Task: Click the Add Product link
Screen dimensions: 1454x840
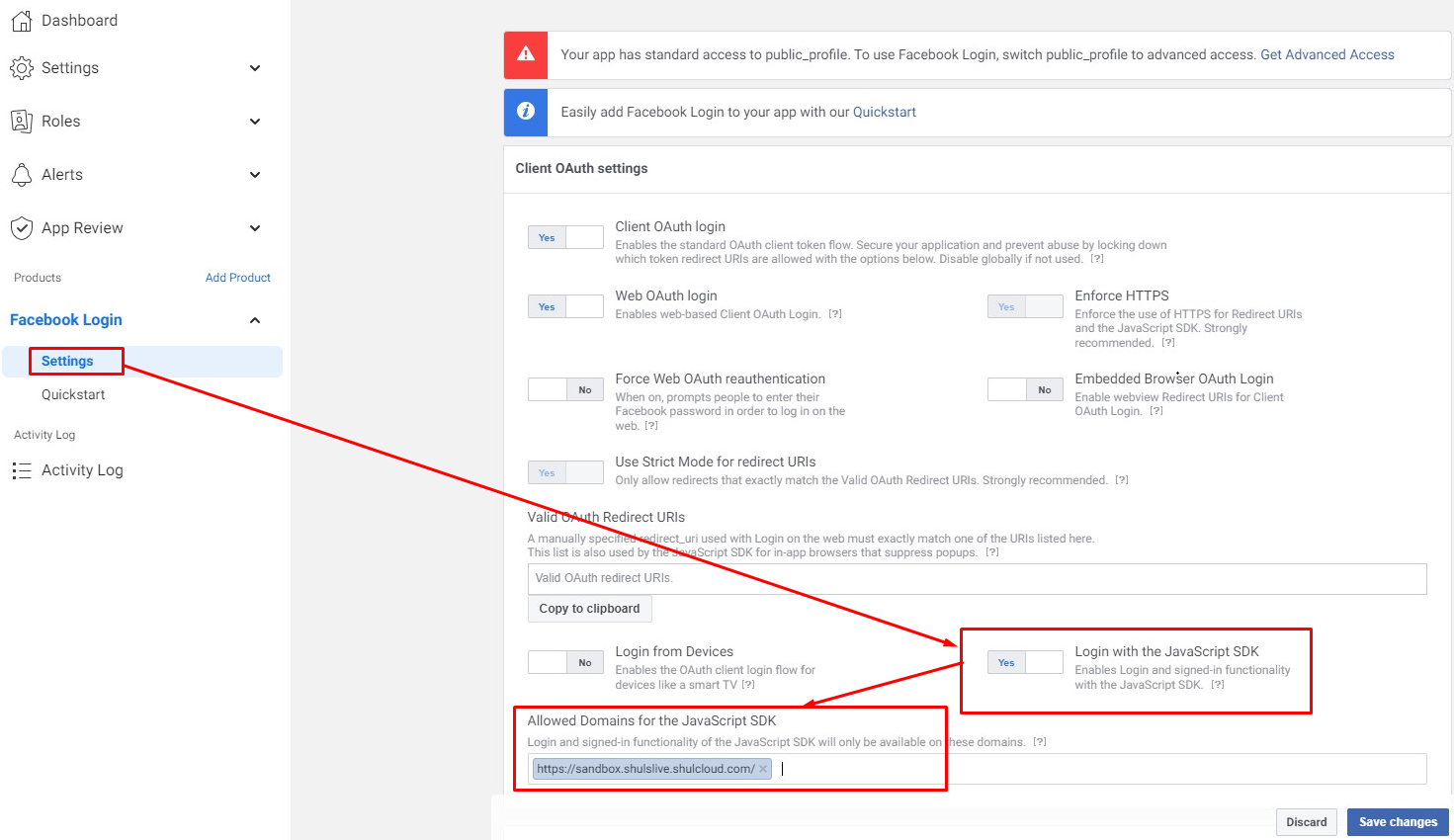Action: click(x=238, y=278)
